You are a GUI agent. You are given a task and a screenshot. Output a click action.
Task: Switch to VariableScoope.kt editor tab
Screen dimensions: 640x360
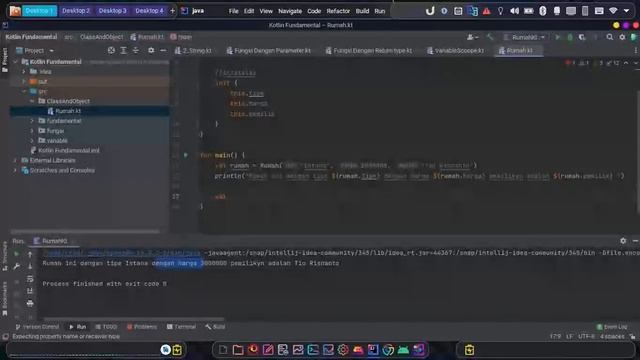click(456, 51)
